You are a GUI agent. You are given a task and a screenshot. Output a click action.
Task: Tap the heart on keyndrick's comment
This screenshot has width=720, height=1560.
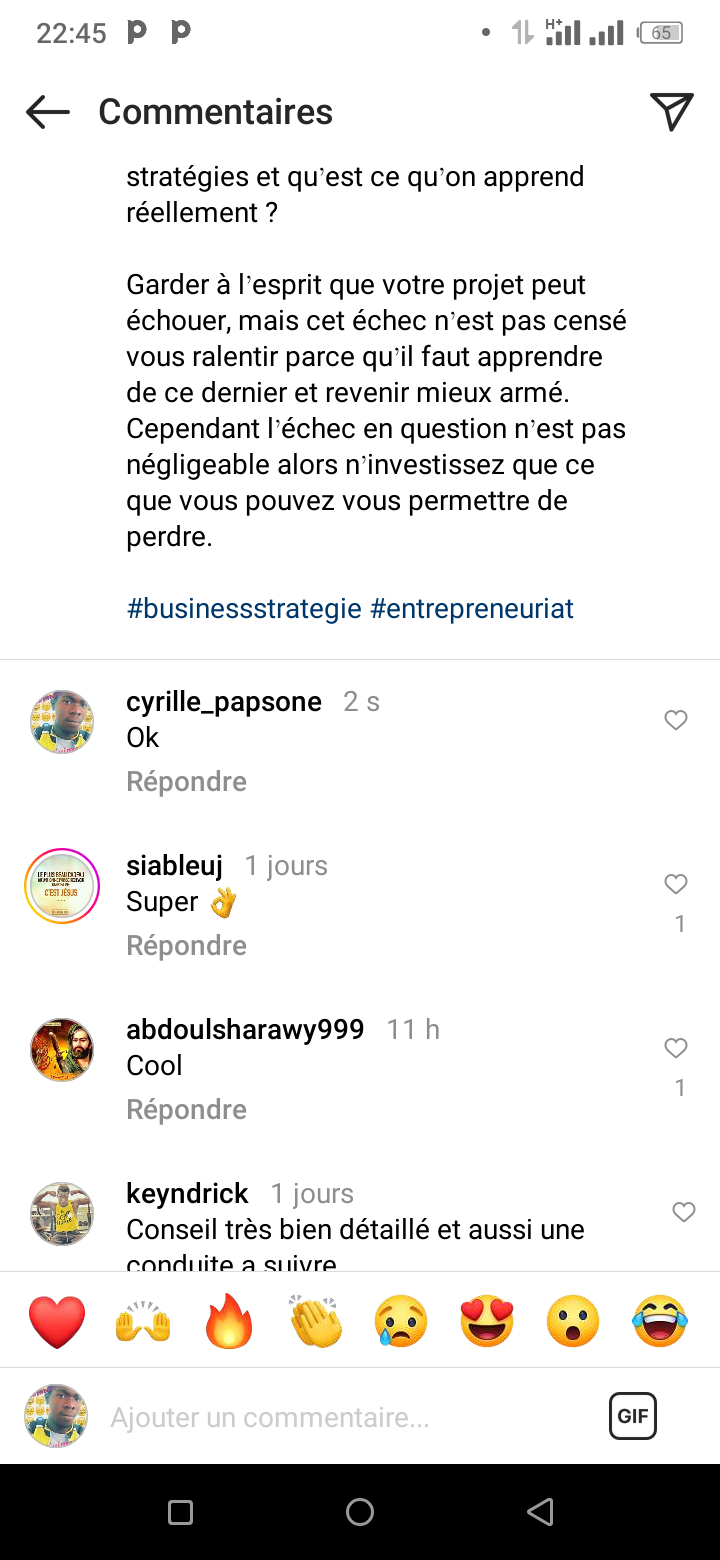(x=683, y=1212)
